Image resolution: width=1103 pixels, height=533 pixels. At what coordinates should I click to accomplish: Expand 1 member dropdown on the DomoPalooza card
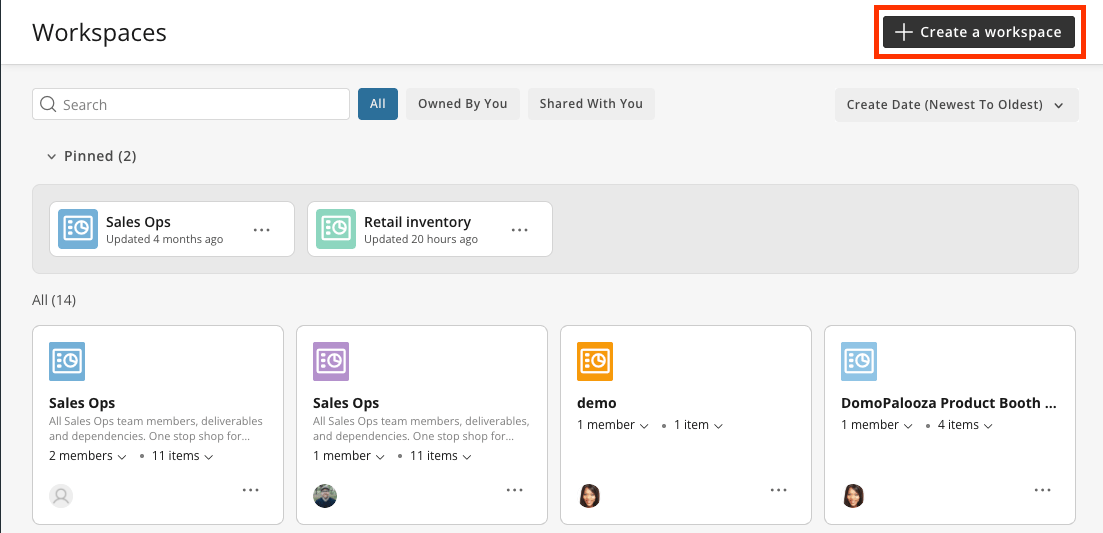coord(877,425)
